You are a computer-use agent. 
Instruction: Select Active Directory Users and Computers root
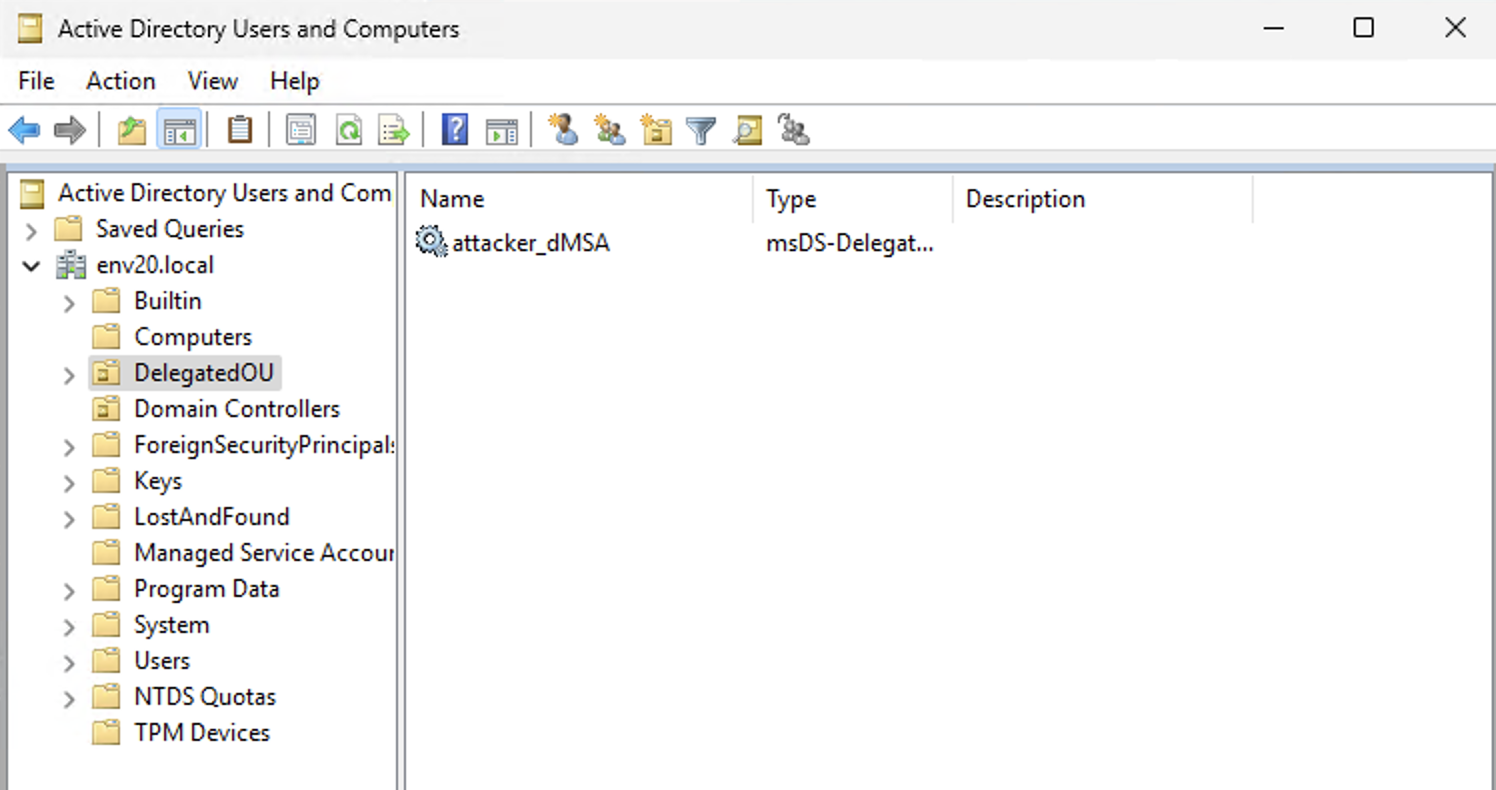pyautogui.click(x=225, y=193)
